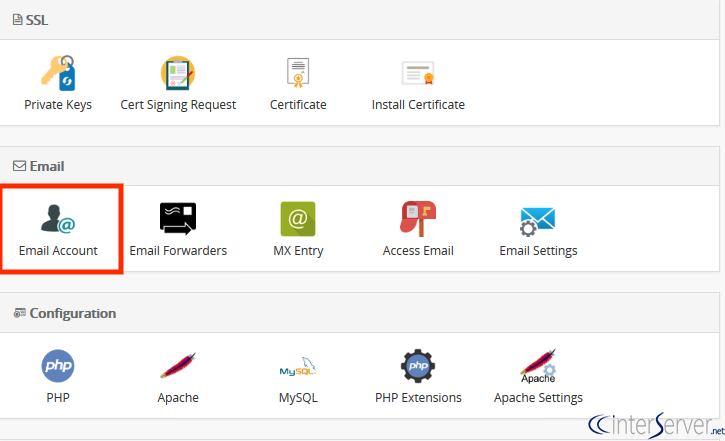Click the Email Forwarders icon

coord(178,220)
